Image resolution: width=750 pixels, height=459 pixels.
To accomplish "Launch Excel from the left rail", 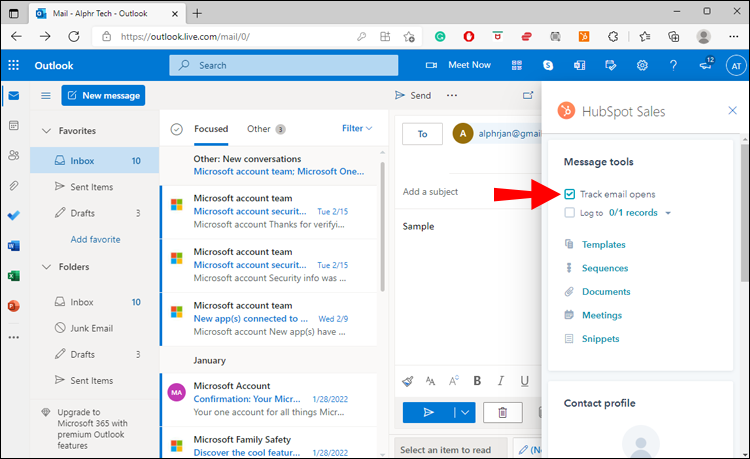I will pos(14,276).
